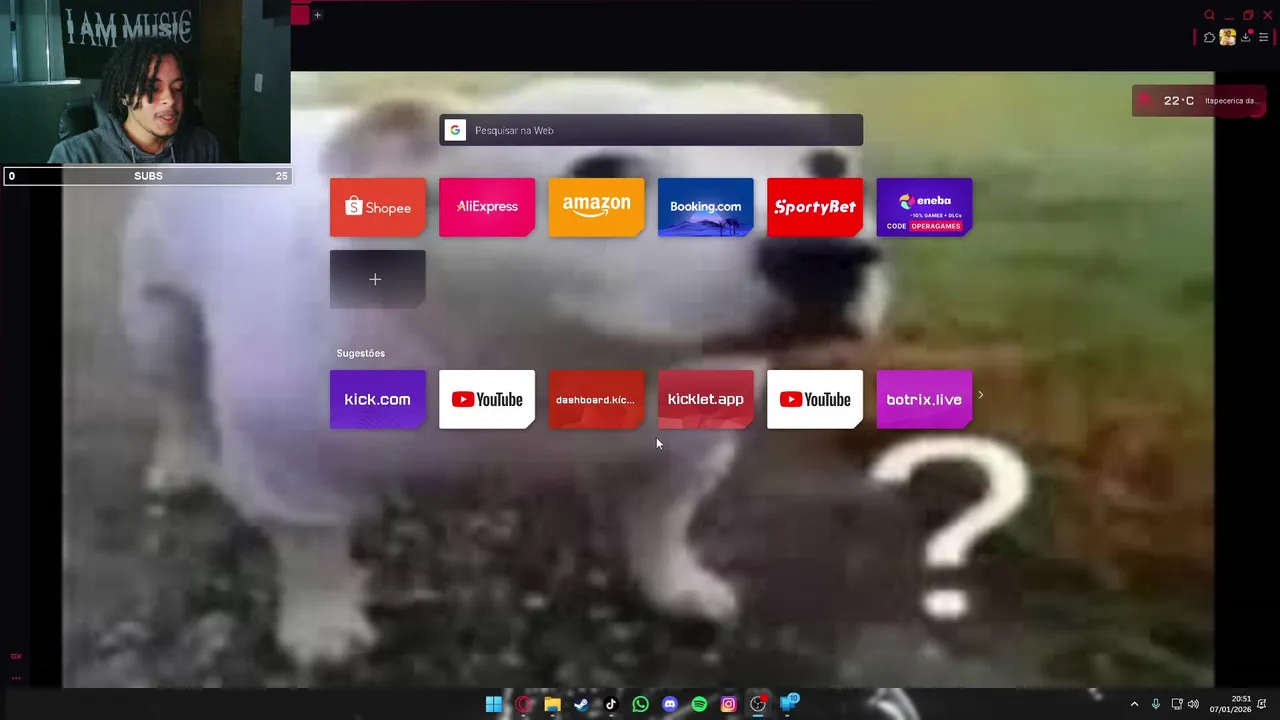This screenshot has width=1280, height=720.
Task: Open WhatsApp from the taskbar
Action: [x=640, y=704]
